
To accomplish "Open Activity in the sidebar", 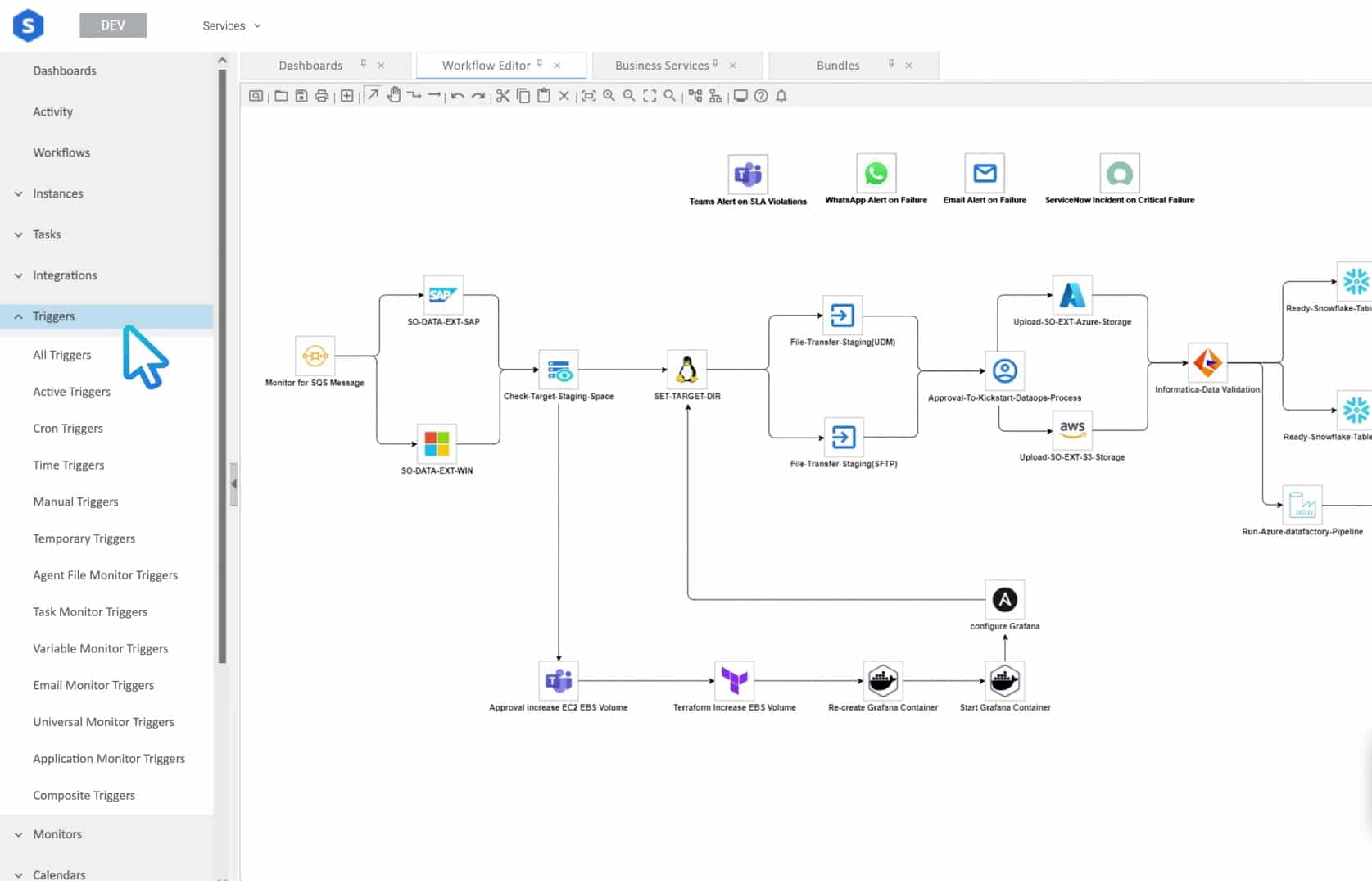I will pos(53,111).
